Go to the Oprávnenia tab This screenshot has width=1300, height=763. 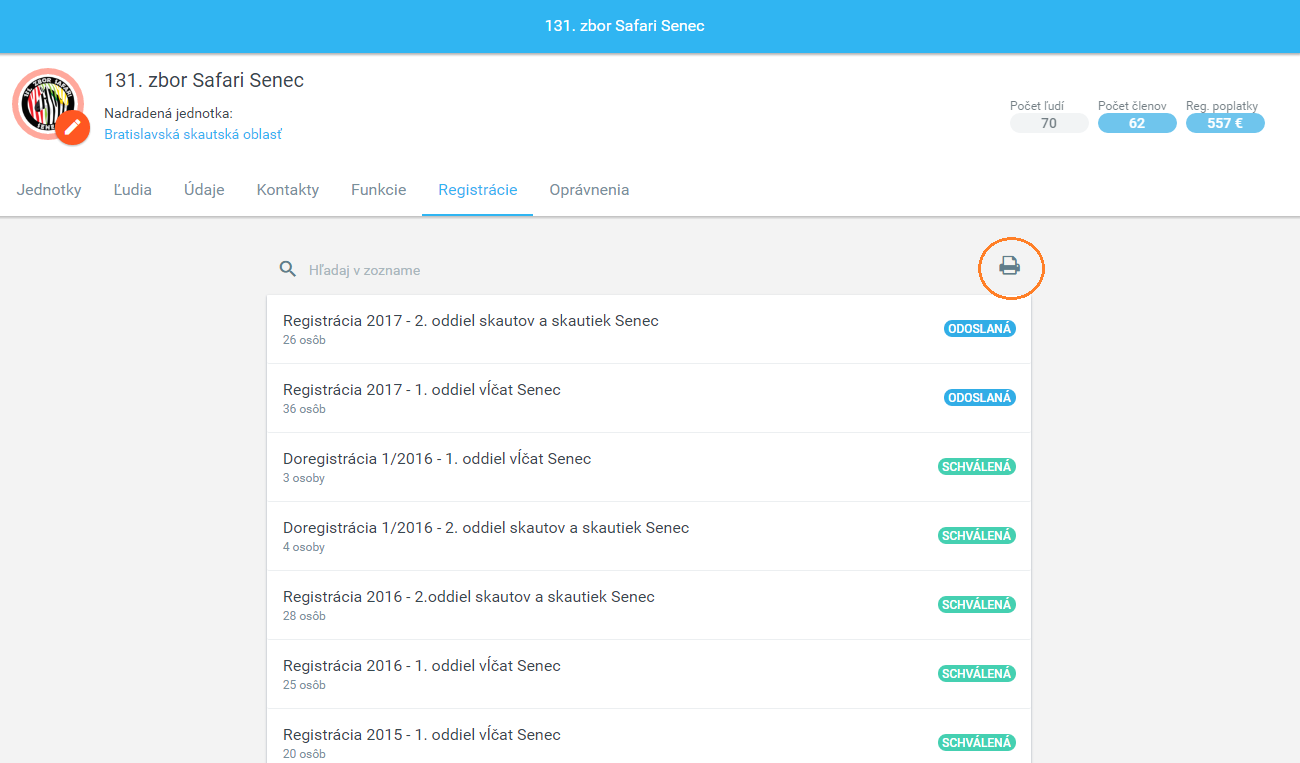pos(589,190)
